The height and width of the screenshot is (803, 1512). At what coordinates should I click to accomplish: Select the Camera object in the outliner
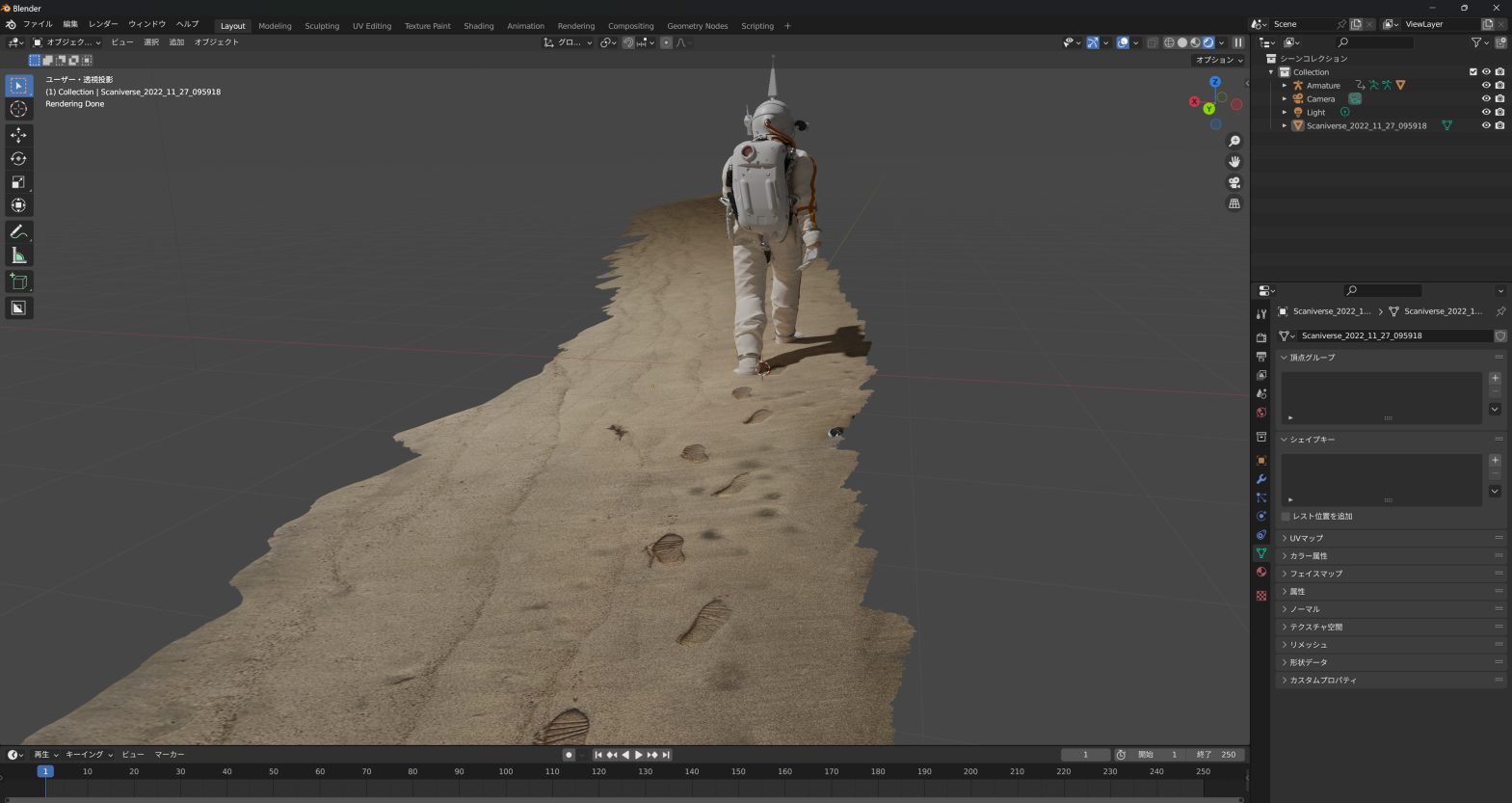[x=1320, y=99]
